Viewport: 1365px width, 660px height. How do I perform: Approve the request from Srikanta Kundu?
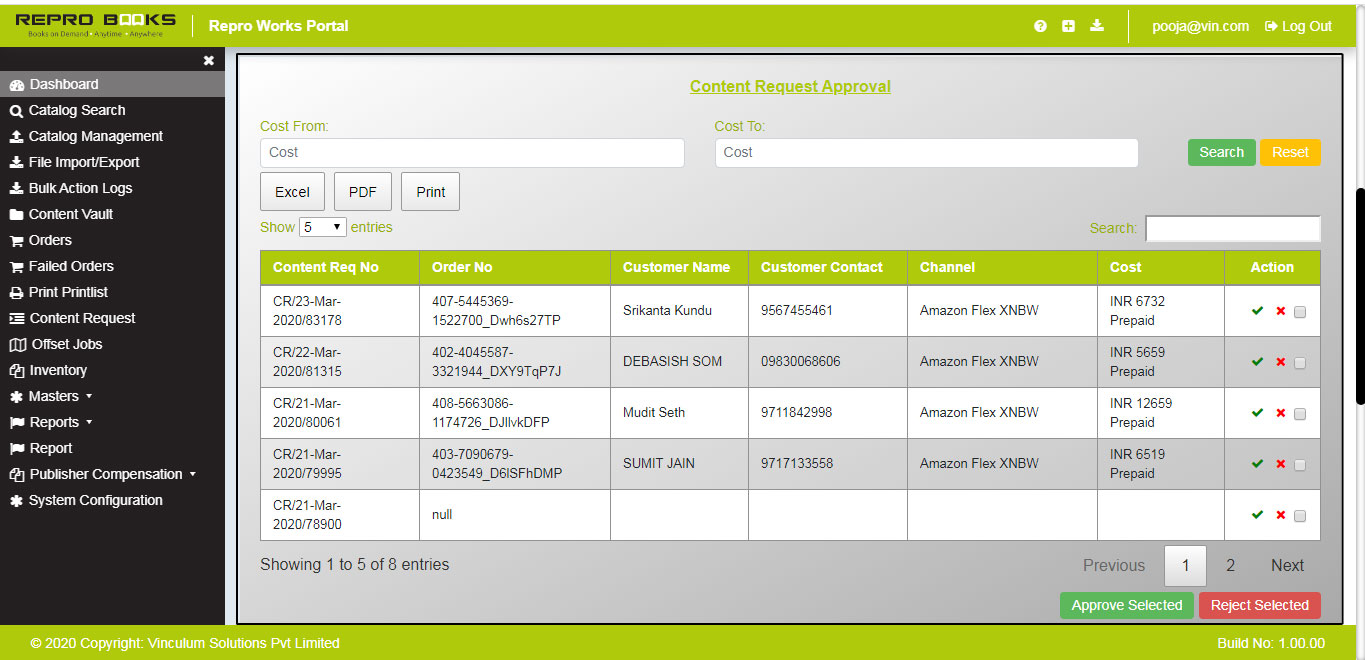tap(1257, 311)
